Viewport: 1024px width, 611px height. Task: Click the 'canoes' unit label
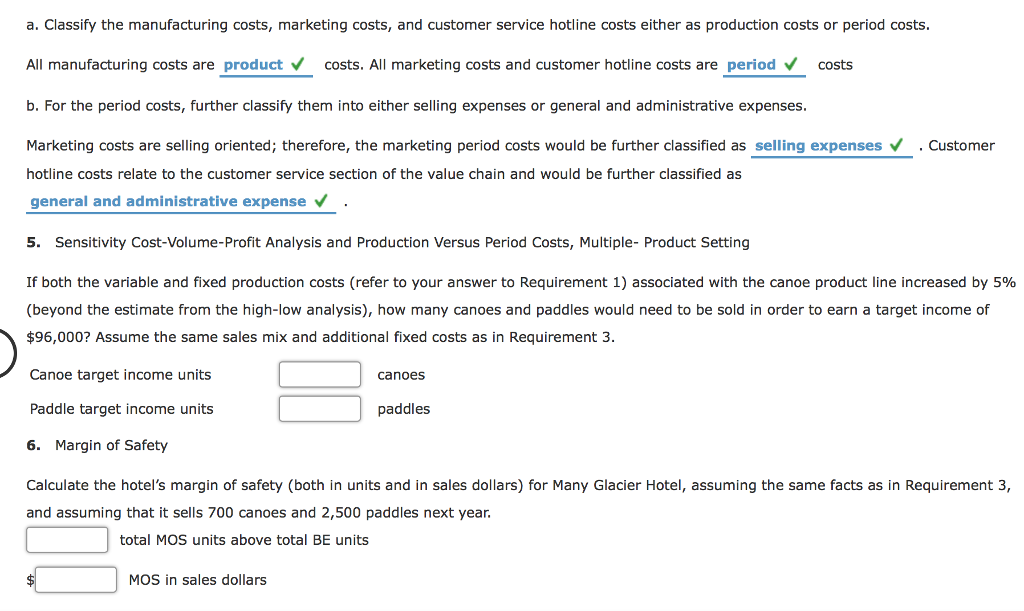(x=401, y=375)
